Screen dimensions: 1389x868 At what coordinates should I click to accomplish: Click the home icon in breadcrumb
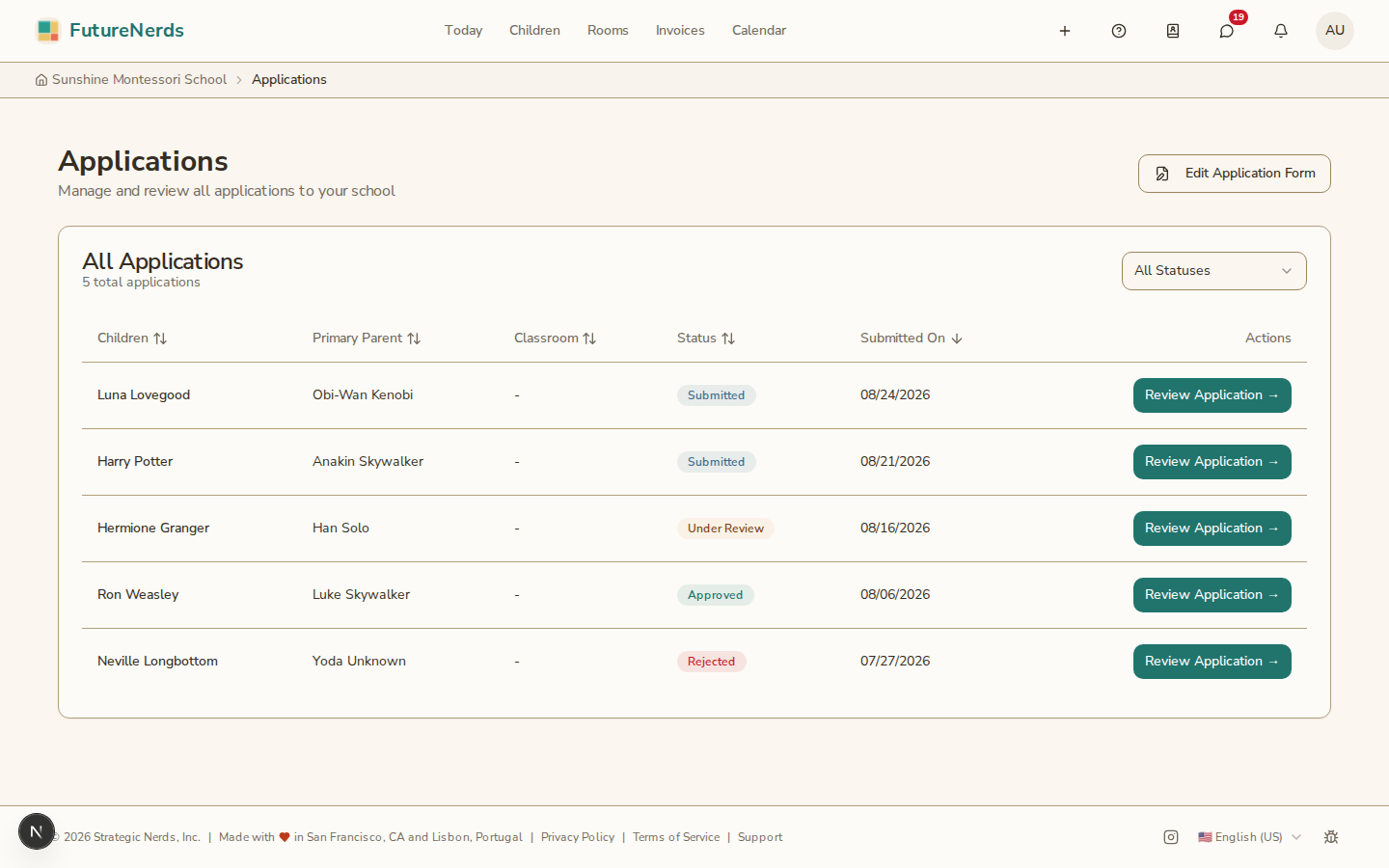click(41, 80)
